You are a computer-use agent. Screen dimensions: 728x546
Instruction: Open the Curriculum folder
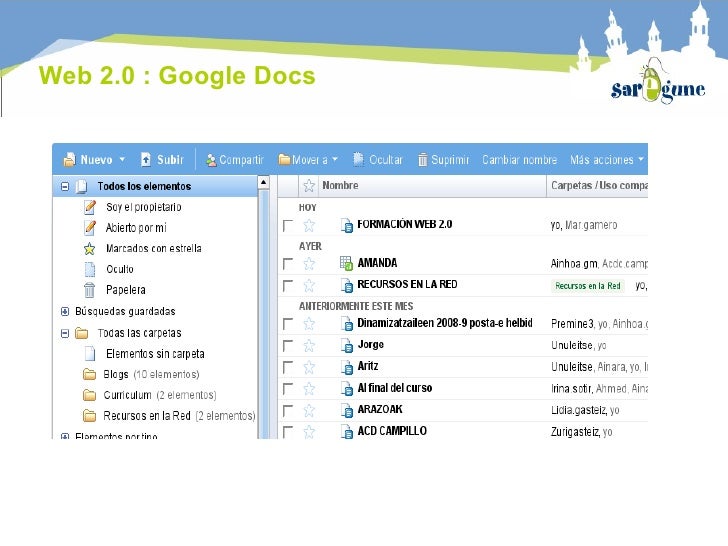pyautogui.click(x=127, y=395)
